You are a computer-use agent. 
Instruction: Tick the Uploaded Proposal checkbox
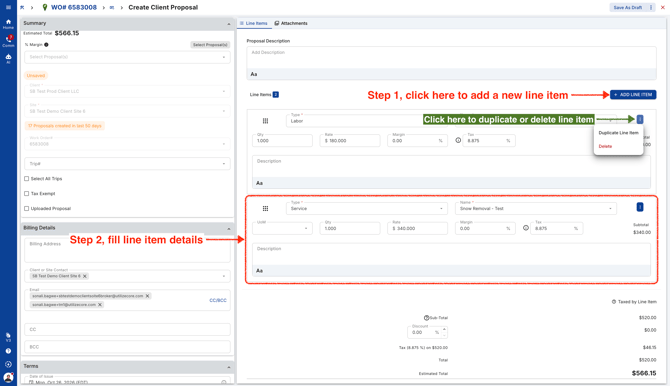click(x=26, y=209)
